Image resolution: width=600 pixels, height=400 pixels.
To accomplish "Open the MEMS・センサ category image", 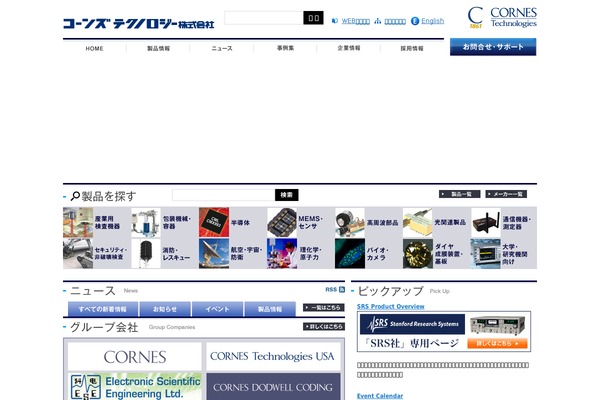I will click(282, 222).
